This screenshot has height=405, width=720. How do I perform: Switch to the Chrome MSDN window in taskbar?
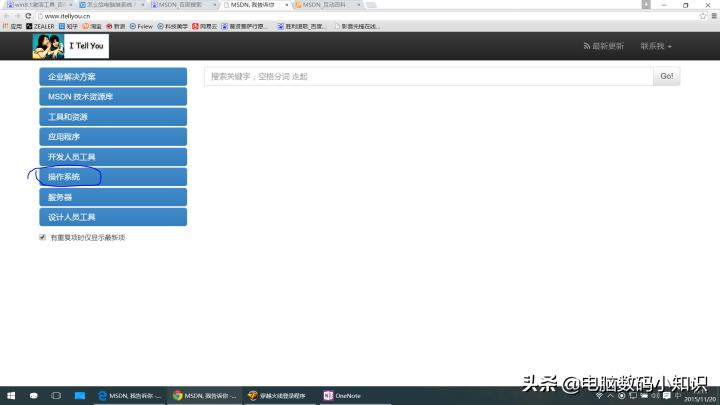(204, 395)
